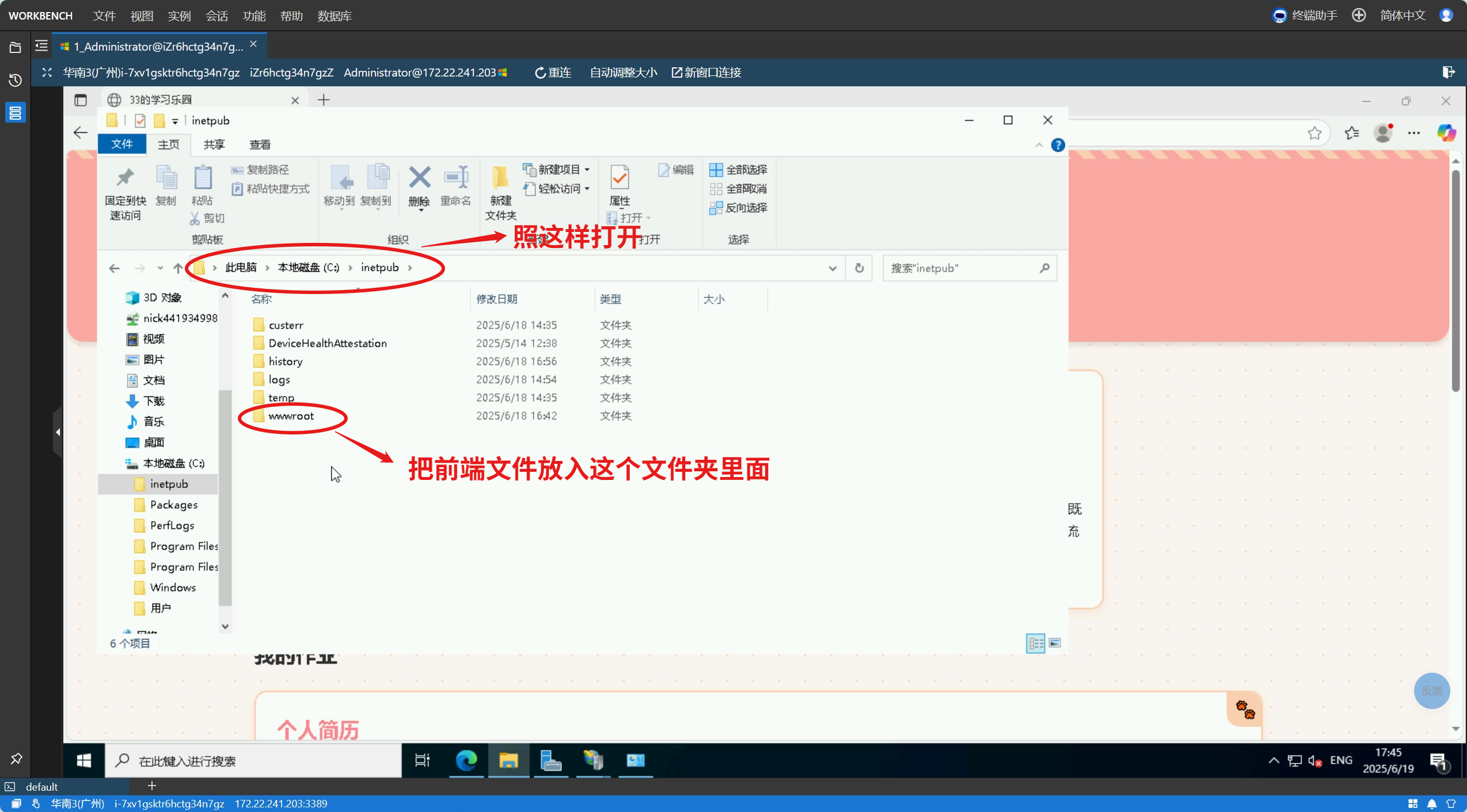The width and height of the screenshot is (1467, 812).
Task: Click Select all in ribbon
Action: coord(738,170)
